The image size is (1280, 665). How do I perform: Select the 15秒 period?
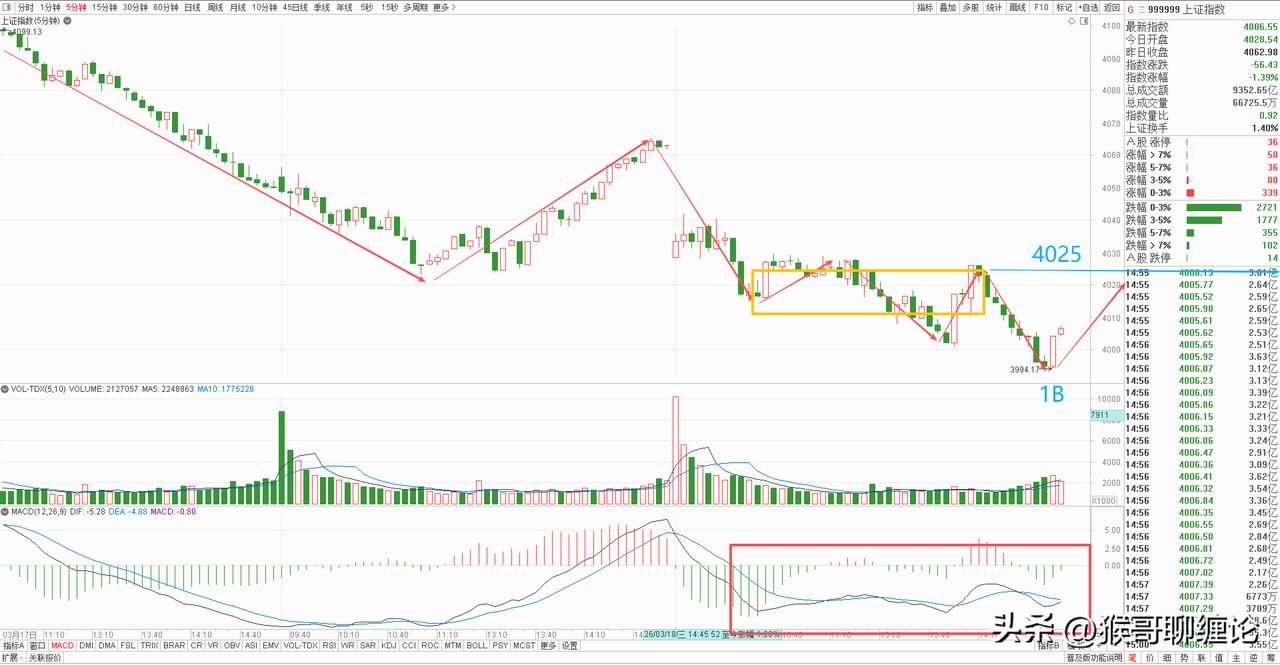click(x=389, y=7)
